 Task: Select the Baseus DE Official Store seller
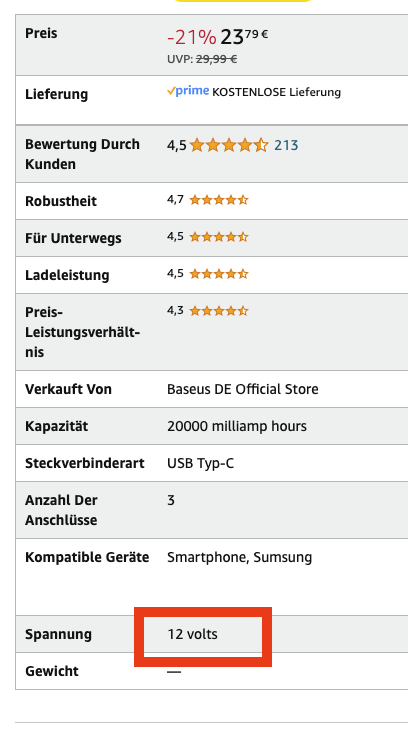coord(242,389)
